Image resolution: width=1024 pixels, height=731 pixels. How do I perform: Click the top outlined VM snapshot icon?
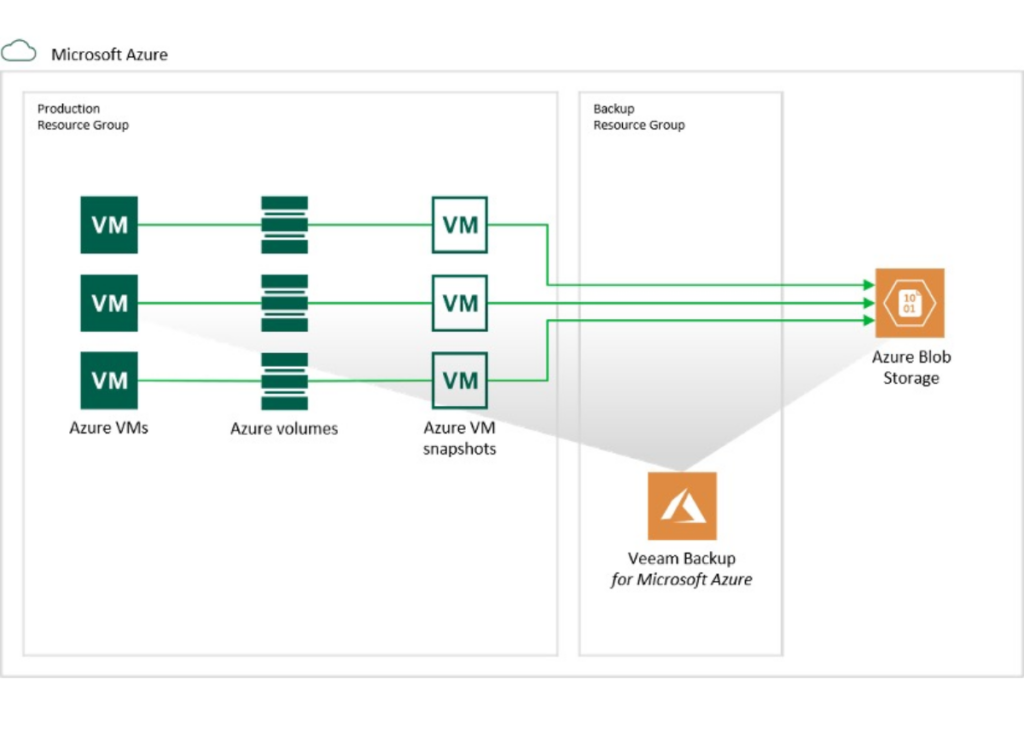[x=460, y=225]
